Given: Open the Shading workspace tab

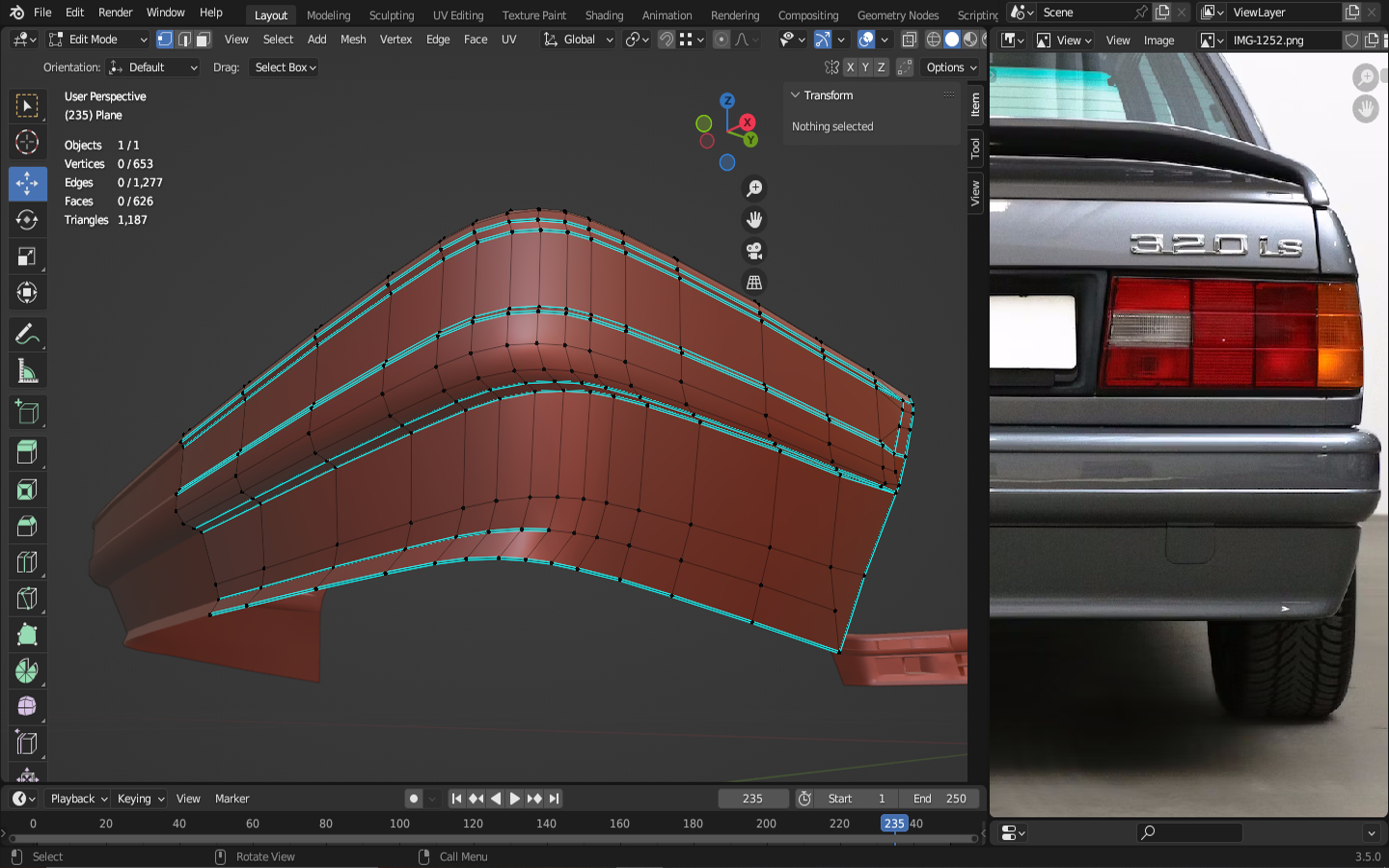Looking at the screenshot, I should point(604,15).
